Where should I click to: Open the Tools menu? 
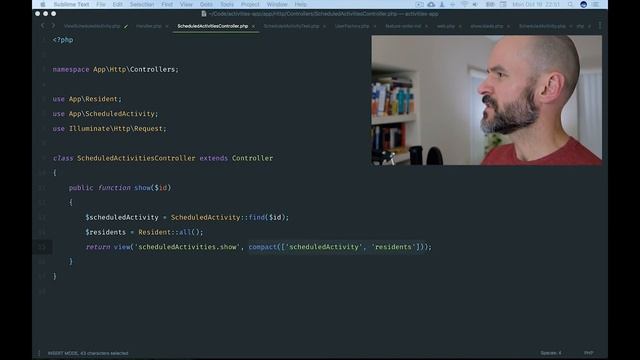227,4
